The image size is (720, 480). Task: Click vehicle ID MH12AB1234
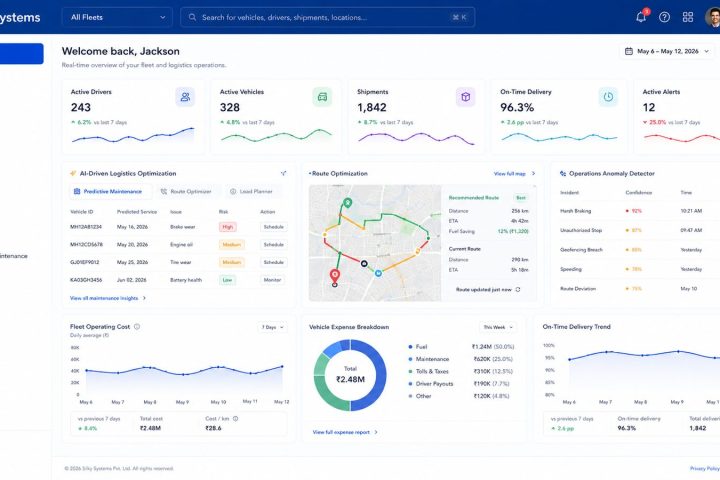86,227
